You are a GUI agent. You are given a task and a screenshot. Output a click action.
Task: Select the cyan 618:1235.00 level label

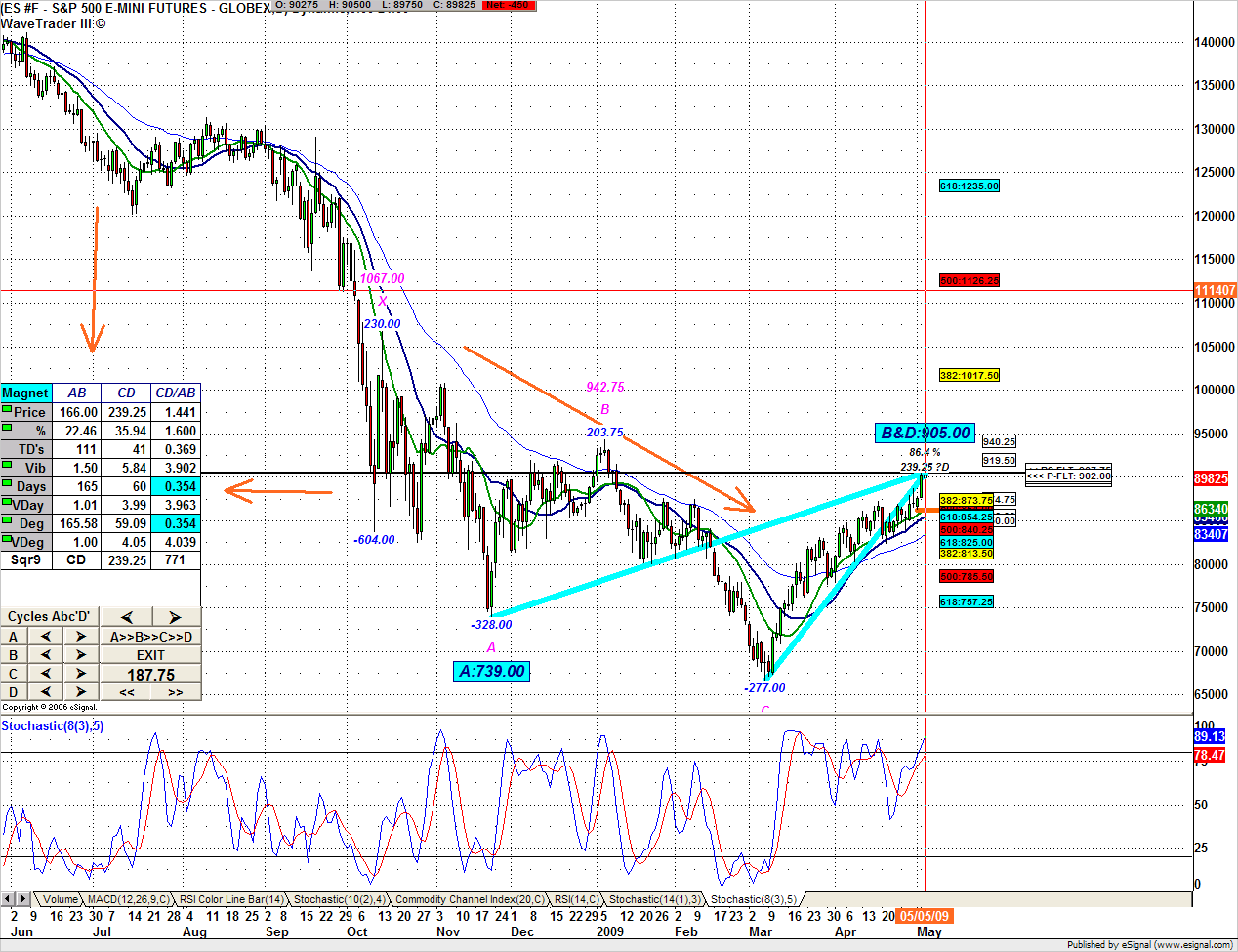coord(969,186)
